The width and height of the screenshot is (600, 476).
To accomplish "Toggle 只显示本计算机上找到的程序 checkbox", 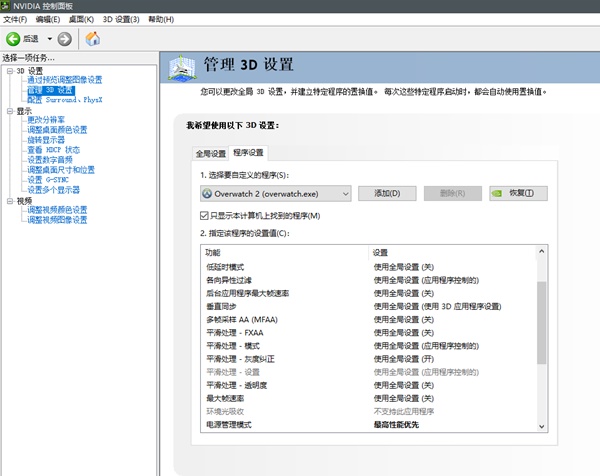I will pyautogui.click(x=204, y=216).
